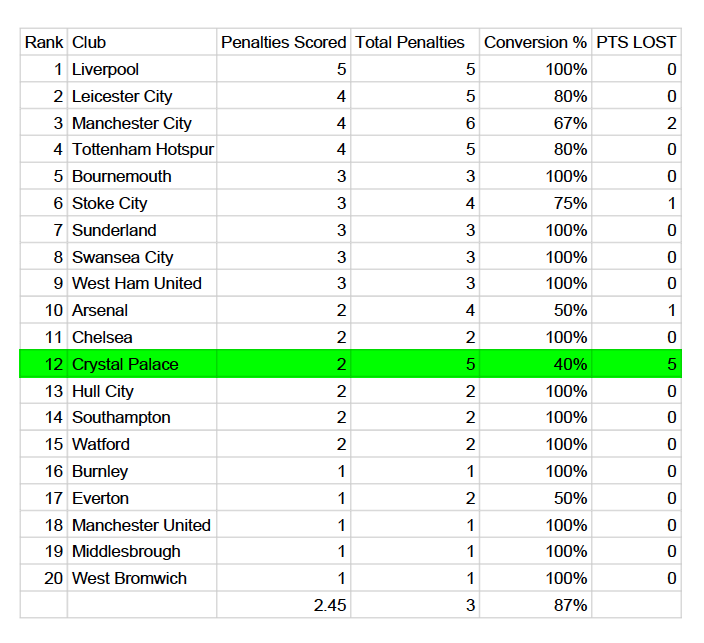The image size is (704, 643).
Task: Click the Manchester United cell
Action: (141, 525)
